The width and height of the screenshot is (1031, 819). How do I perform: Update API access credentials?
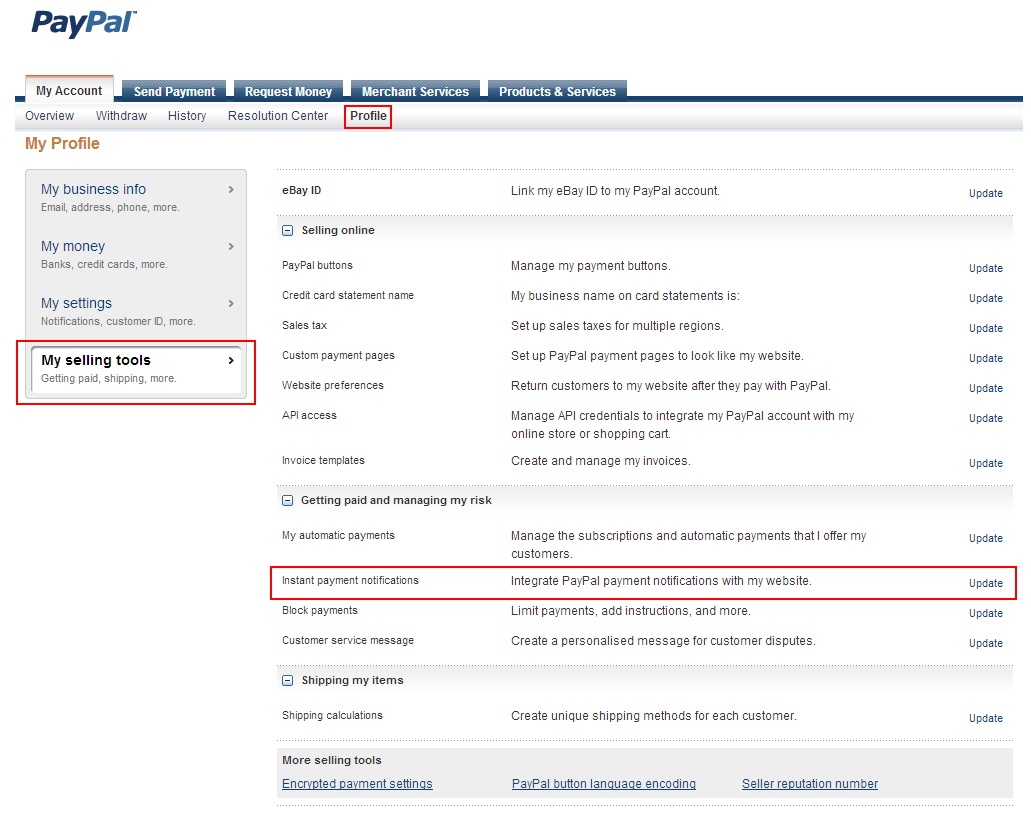coord(986,418)
